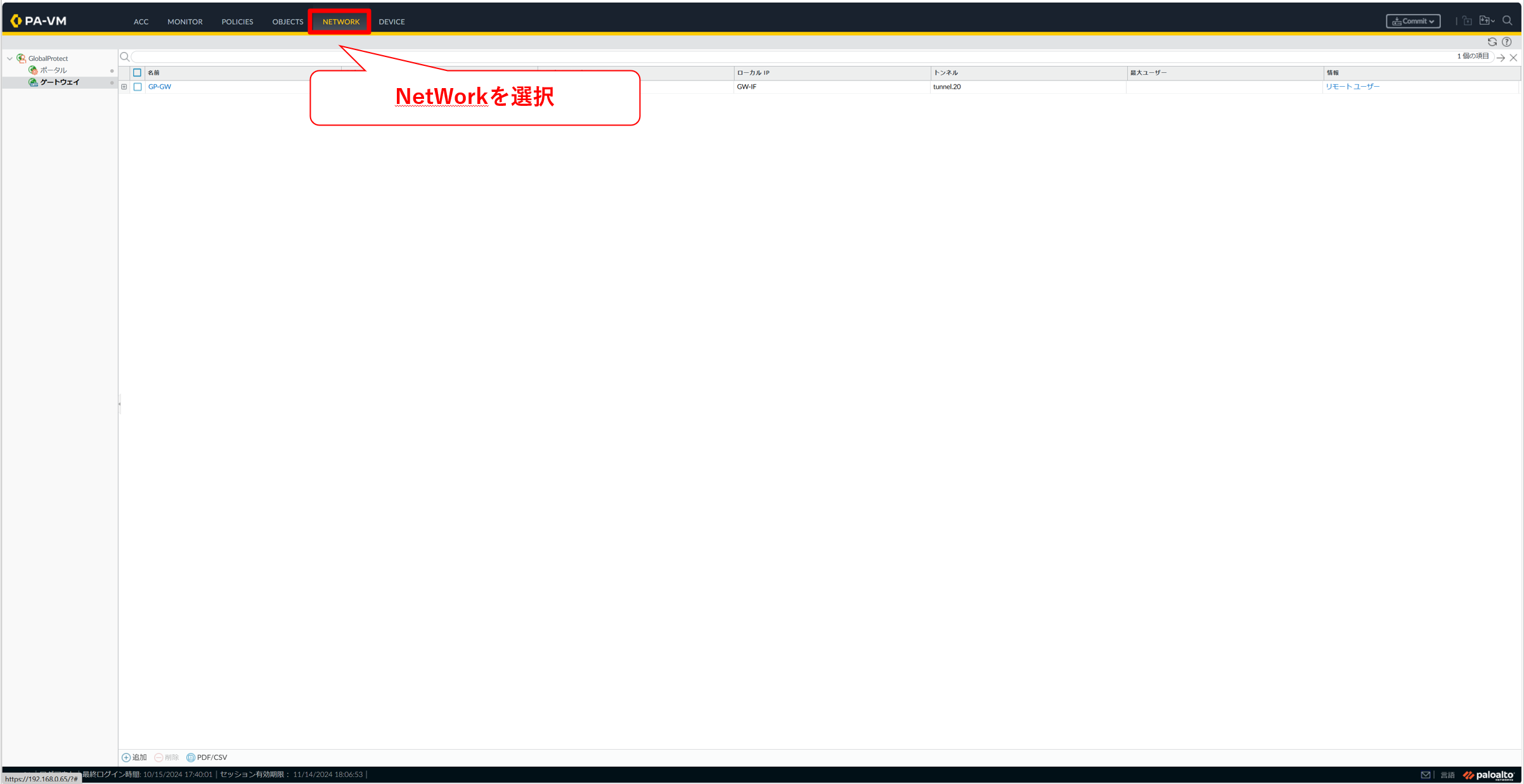Toggle the select-all header checkbox

pos(137,73)
